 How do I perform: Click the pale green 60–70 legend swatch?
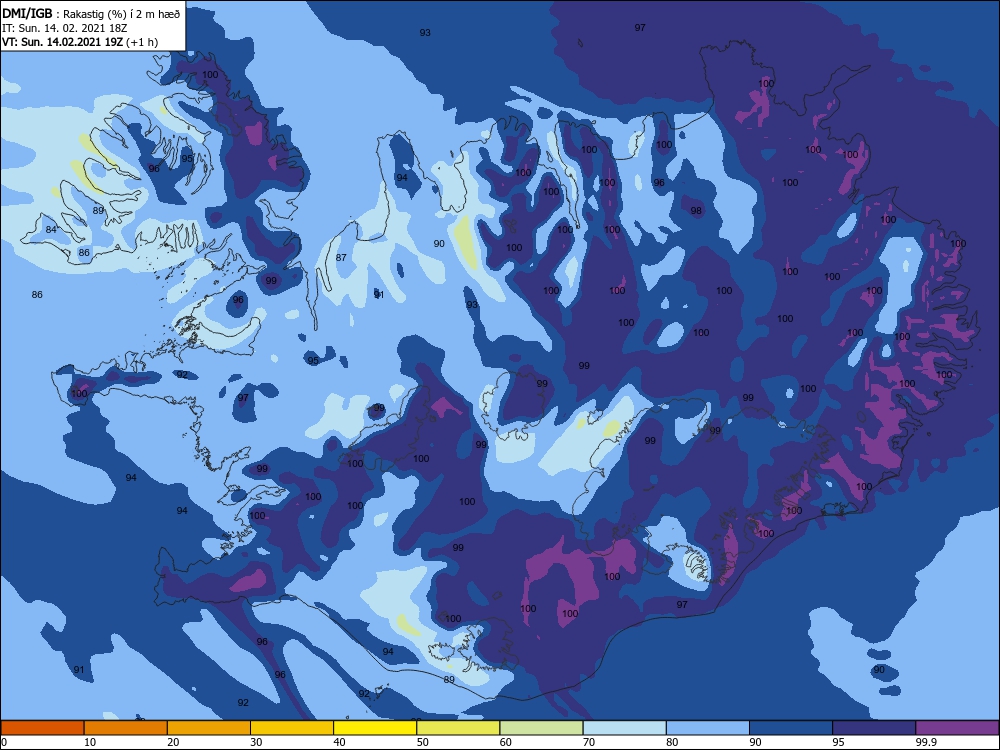[541, 728]
